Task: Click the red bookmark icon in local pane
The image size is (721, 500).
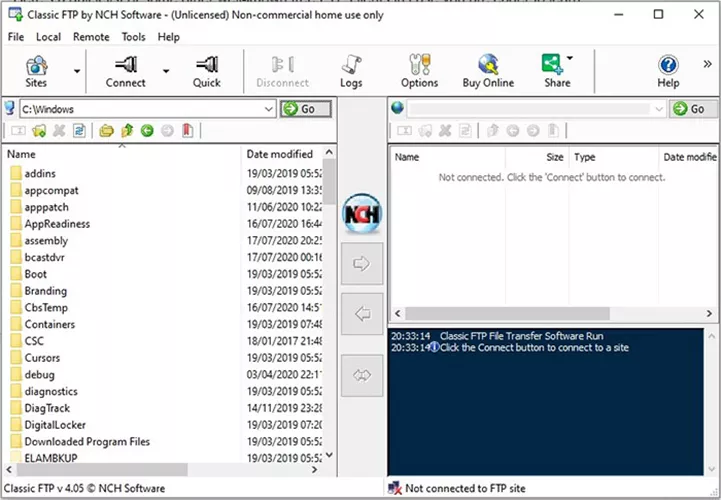Action: pos(188,131)
